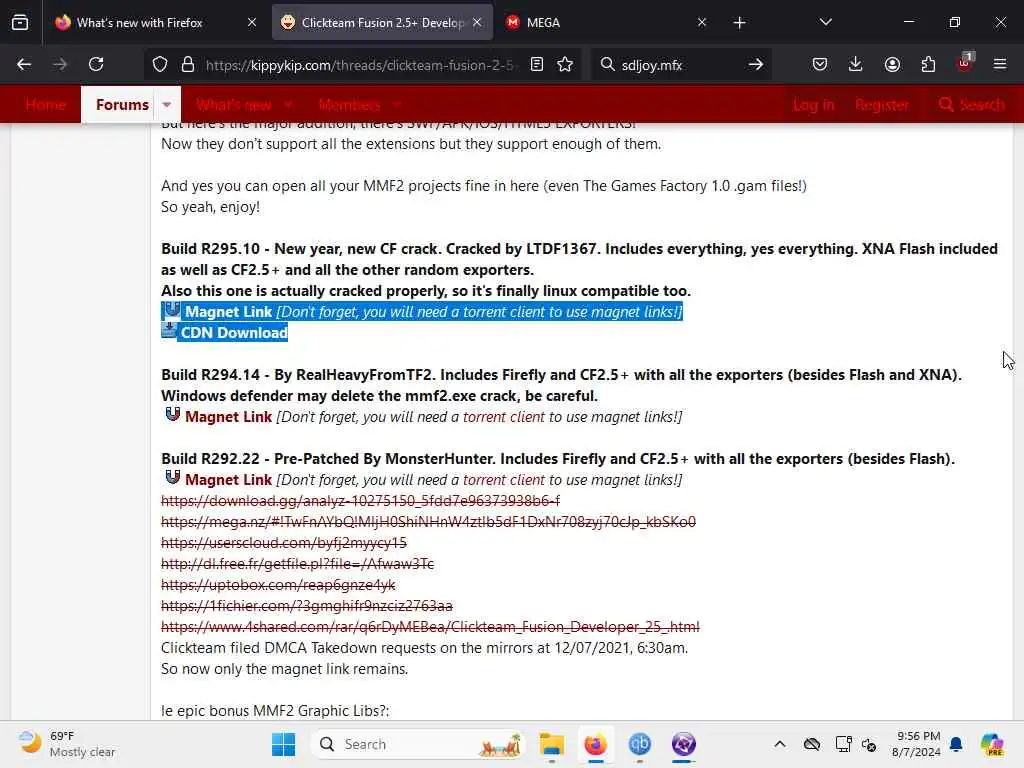This screenshot has width=1024, height=768.
Task: Submit search with arrow in search box
Action: [x=756, y=64]
